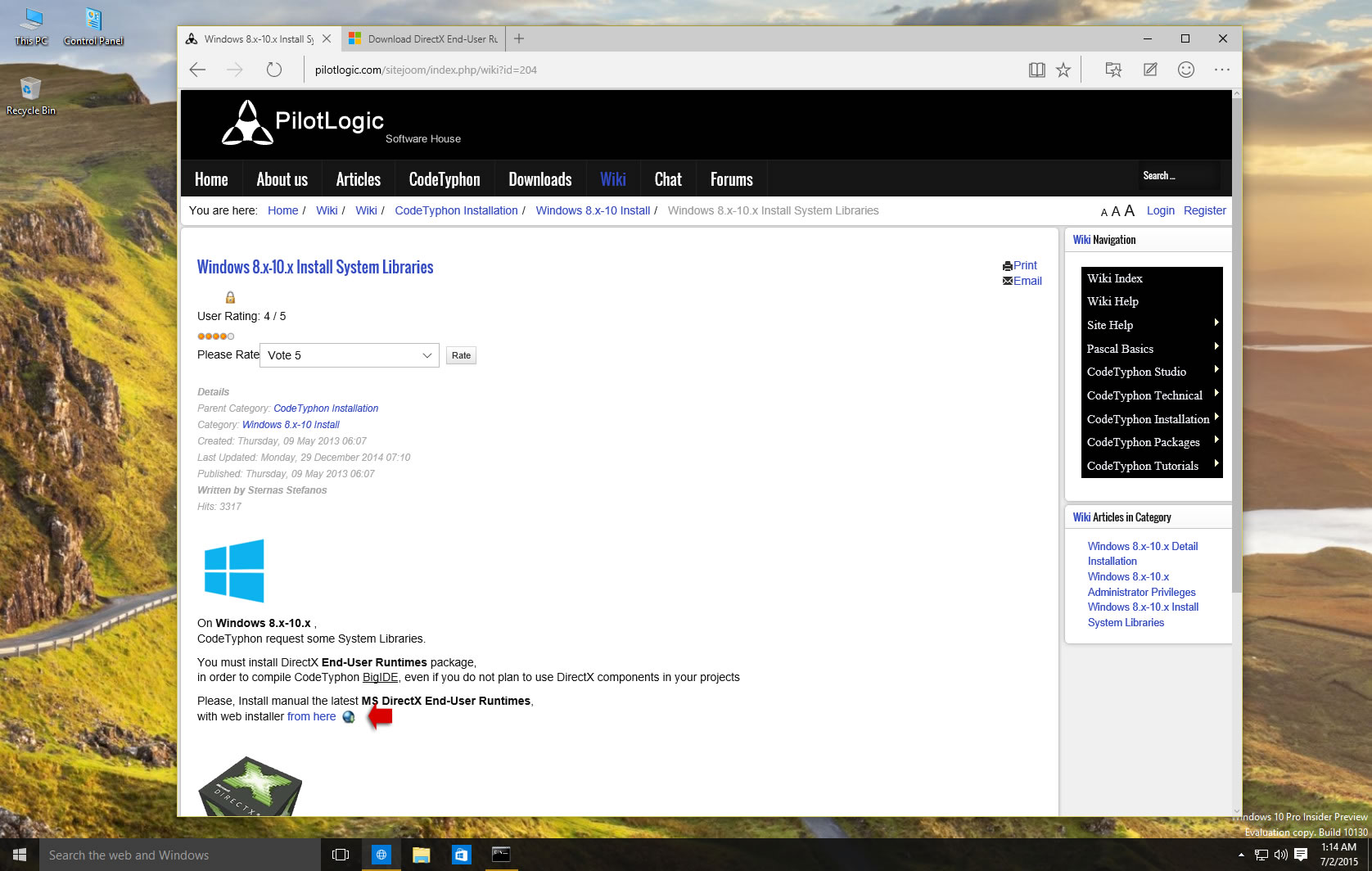Click the browser Refresh icon

coord(274,70)
